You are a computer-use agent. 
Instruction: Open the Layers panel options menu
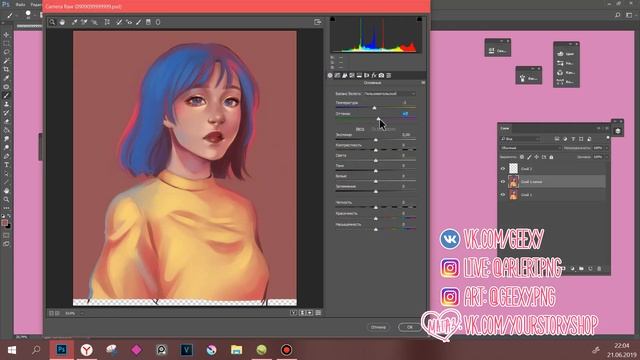pos(607,128)
